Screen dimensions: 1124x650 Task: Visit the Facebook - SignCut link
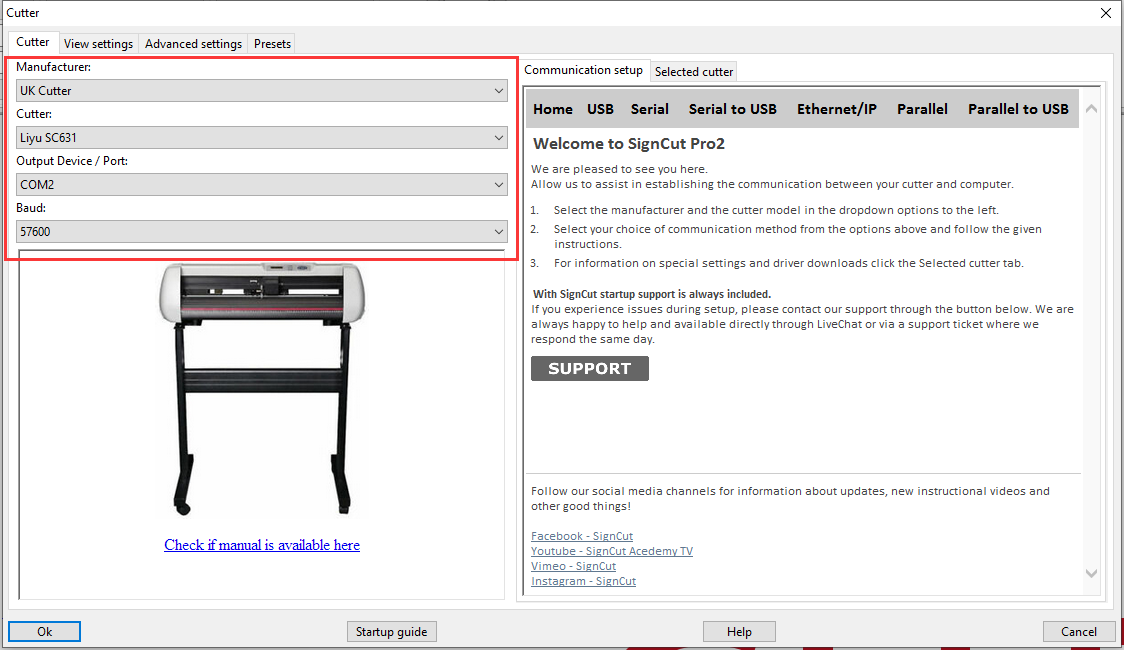click(x=582, y=536)
